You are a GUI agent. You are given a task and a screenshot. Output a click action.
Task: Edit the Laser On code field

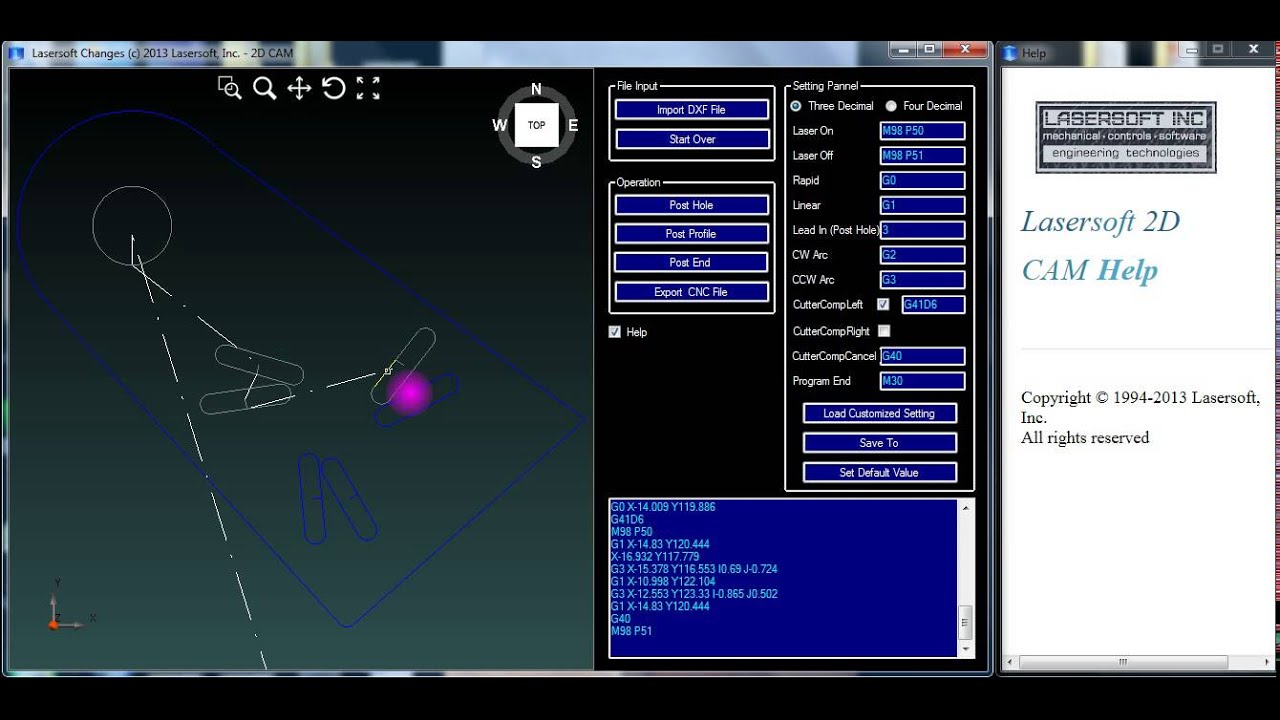point(922,131)
